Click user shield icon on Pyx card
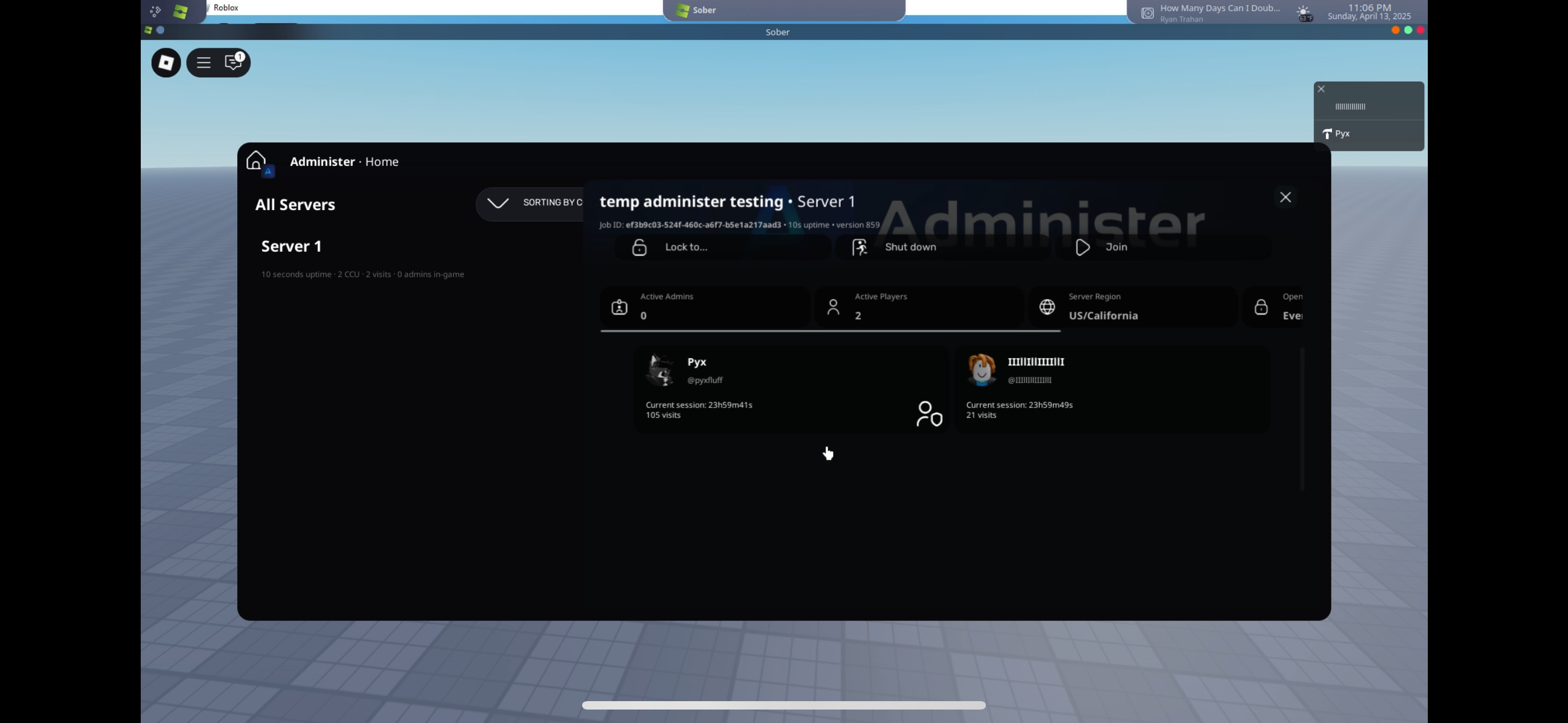 coord(929,414)
